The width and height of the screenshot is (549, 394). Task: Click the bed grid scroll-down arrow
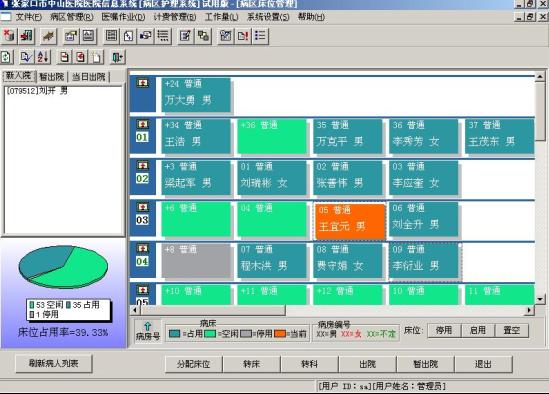tap(540, 299)
